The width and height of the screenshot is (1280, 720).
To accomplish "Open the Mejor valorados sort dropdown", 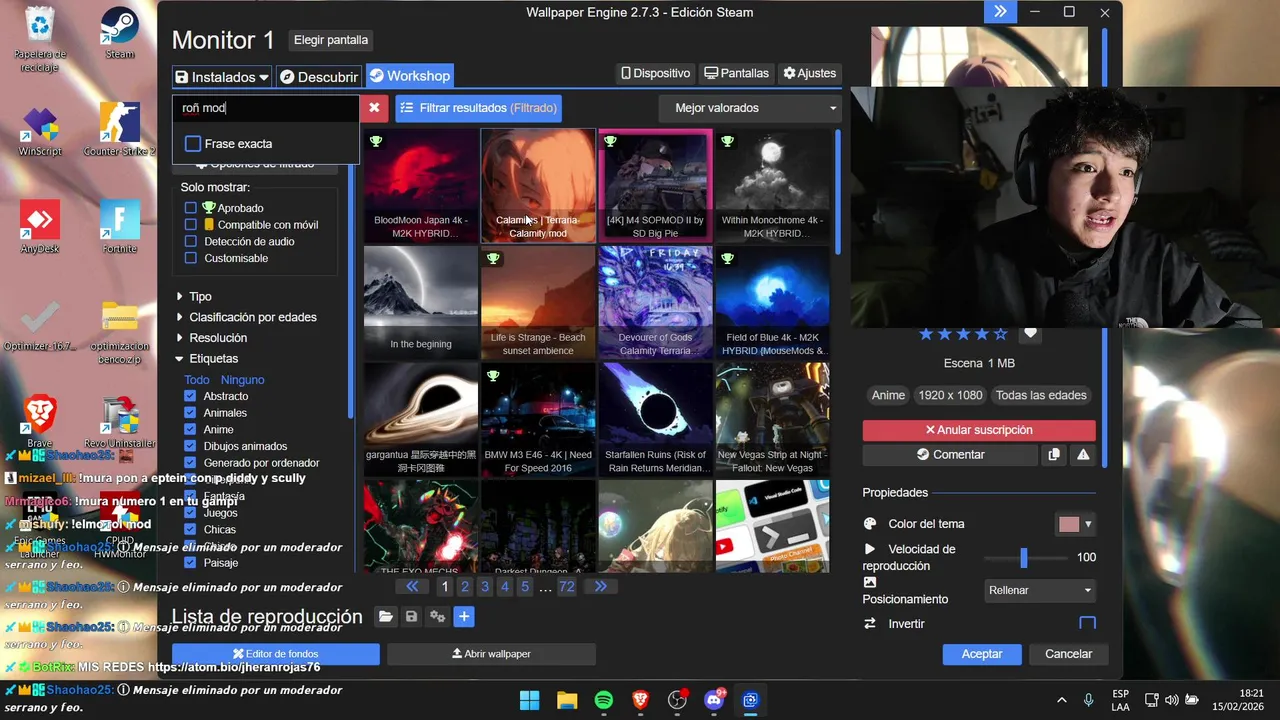I will [x=751, y=108].
